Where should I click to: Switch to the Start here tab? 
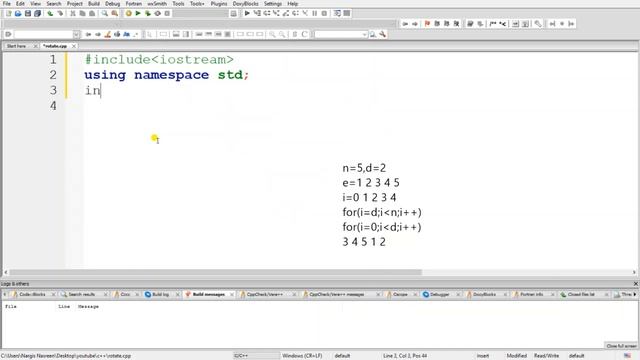(x=16, y=46)
